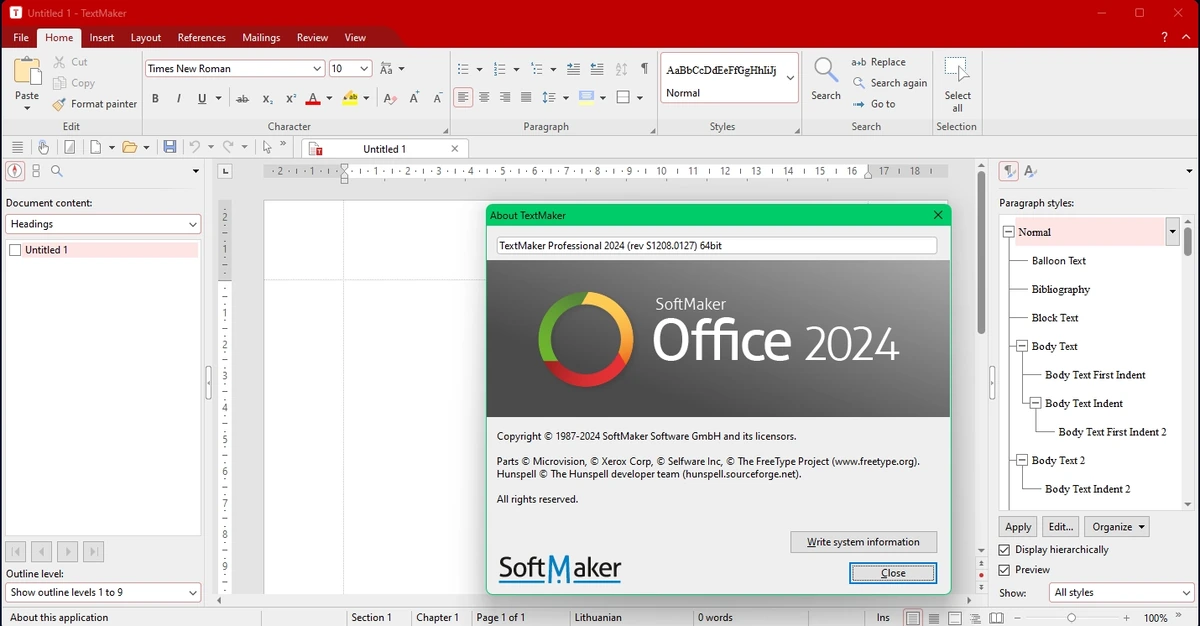Uncheck Display hierarchically
The height and width of the screenshot is (626, 1200).
[x=1005, y=550]
